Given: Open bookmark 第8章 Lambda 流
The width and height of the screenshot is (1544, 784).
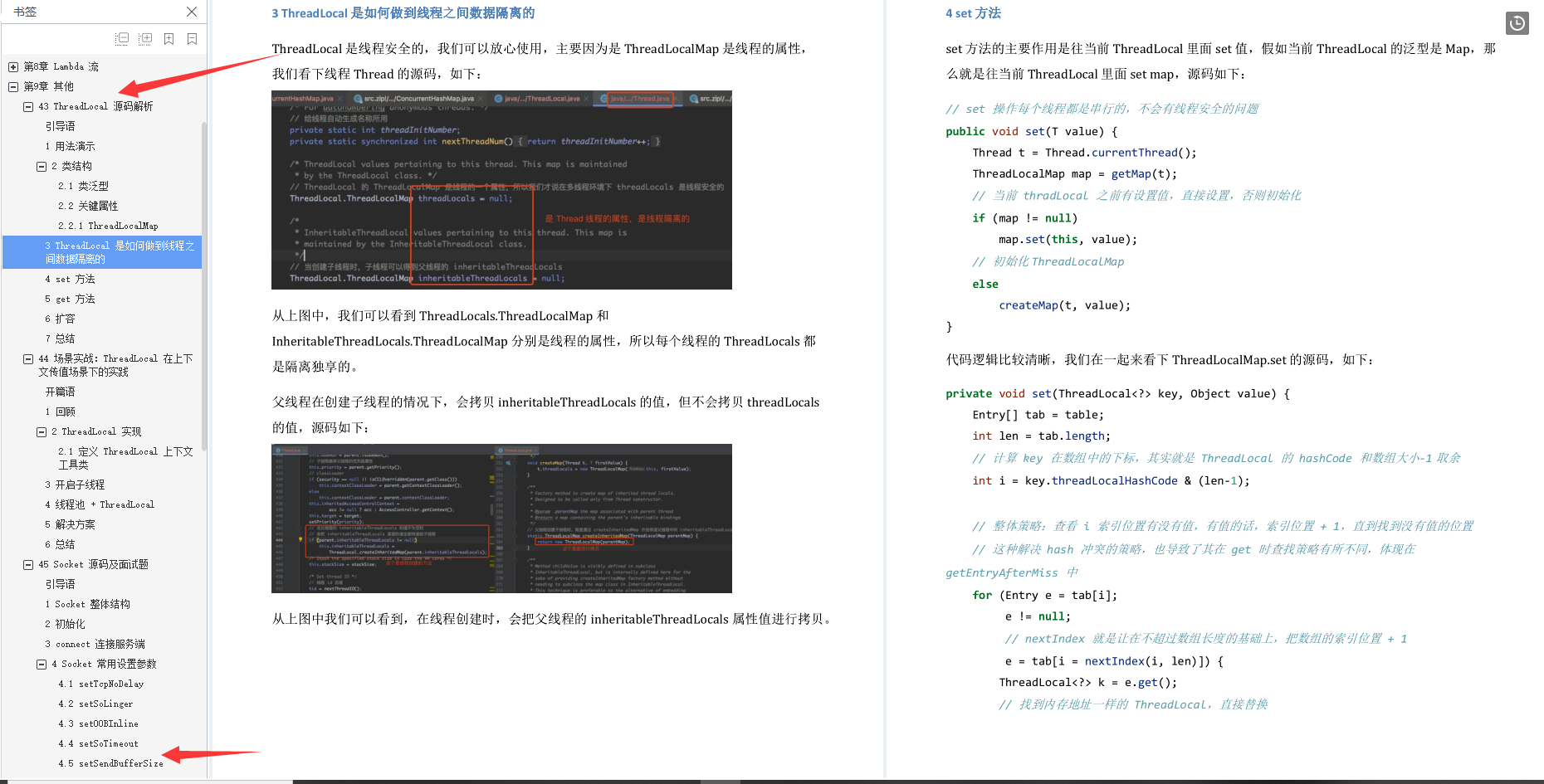Looking at the screenshot, I should click(61, 66).
